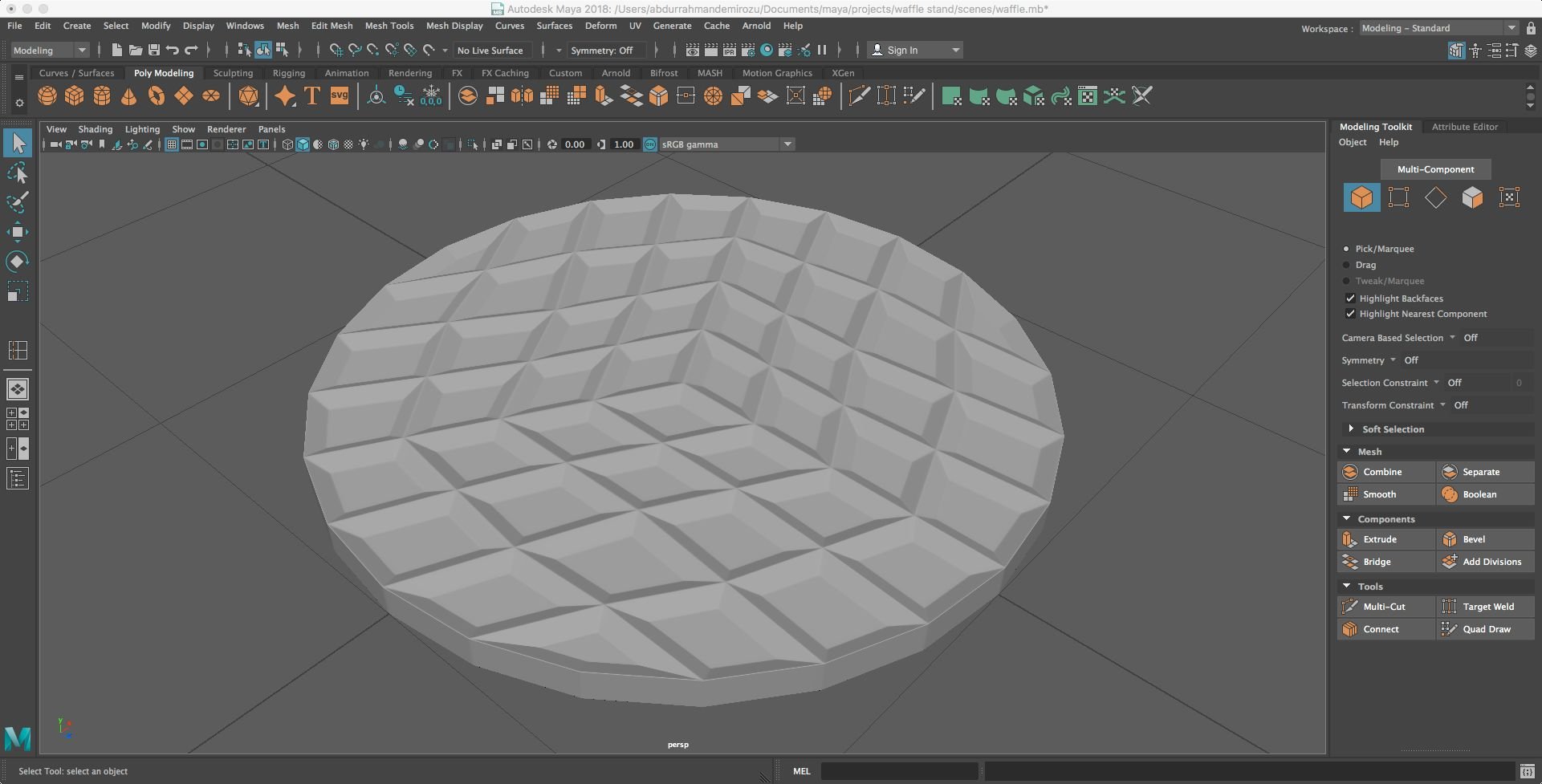Image resolution: width=1542 pixels, height=784 pixels.
Task: Click the MEL command line input
Action: [x=899, y=771]
